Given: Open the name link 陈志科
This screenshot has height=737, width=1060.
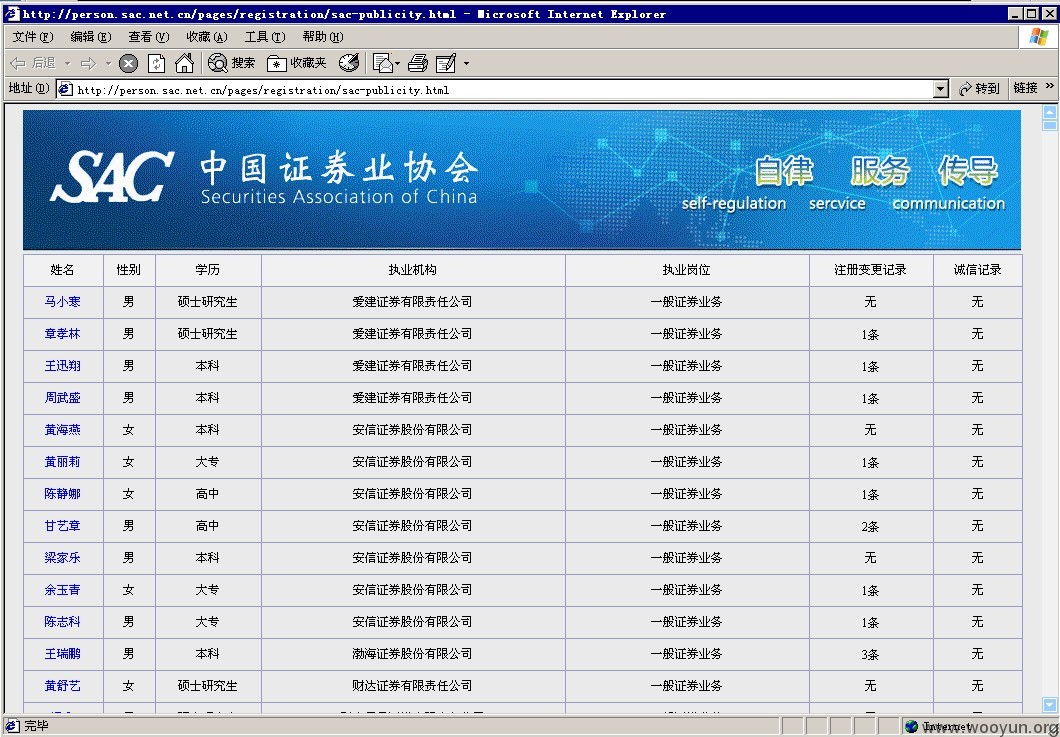Looking at the screenshot, I should [62, 622].
